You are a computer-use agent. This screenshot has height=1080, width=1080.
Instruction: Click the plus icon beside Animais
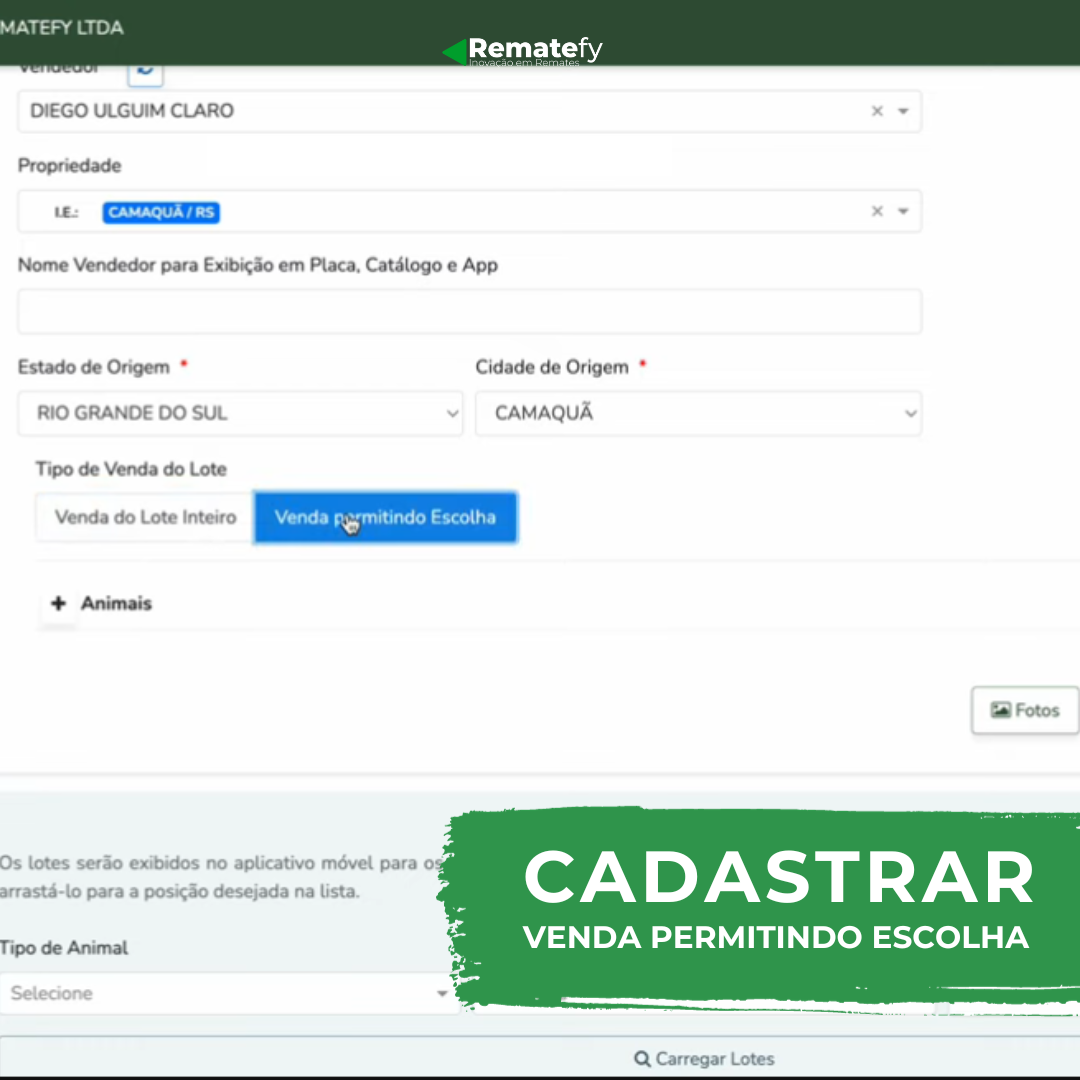pos(59,603)
